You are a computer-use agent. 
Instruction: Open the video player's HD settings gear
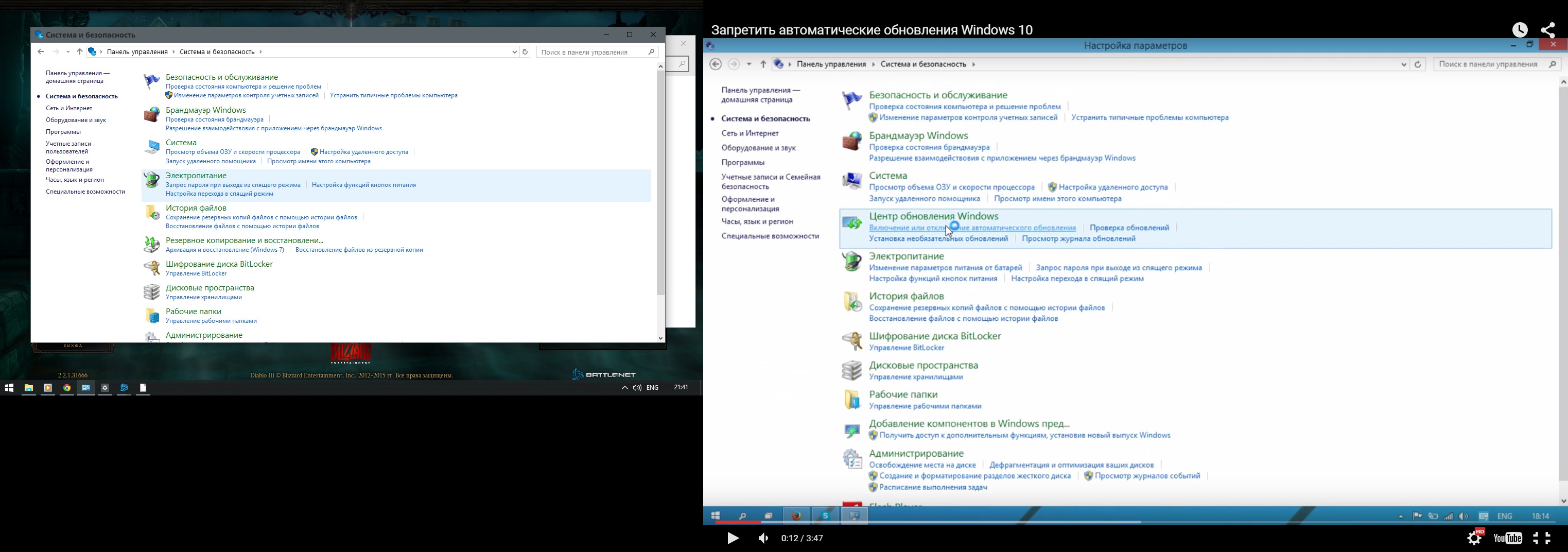(x=1475, y=538)
